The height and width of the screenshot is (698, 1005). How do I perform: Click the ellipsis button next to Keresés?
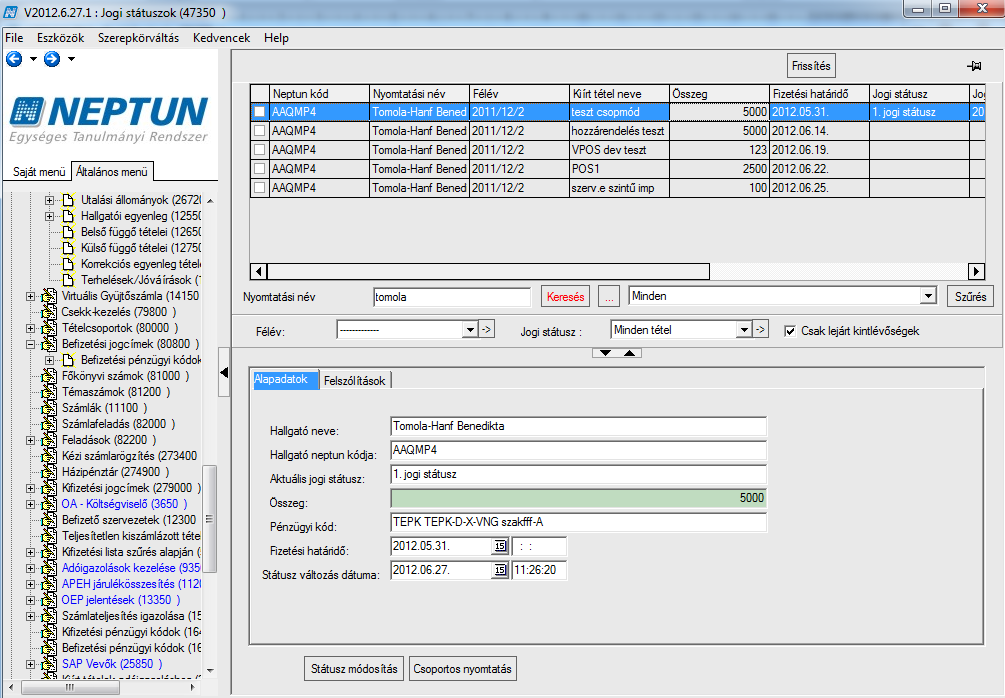[610, 297]
